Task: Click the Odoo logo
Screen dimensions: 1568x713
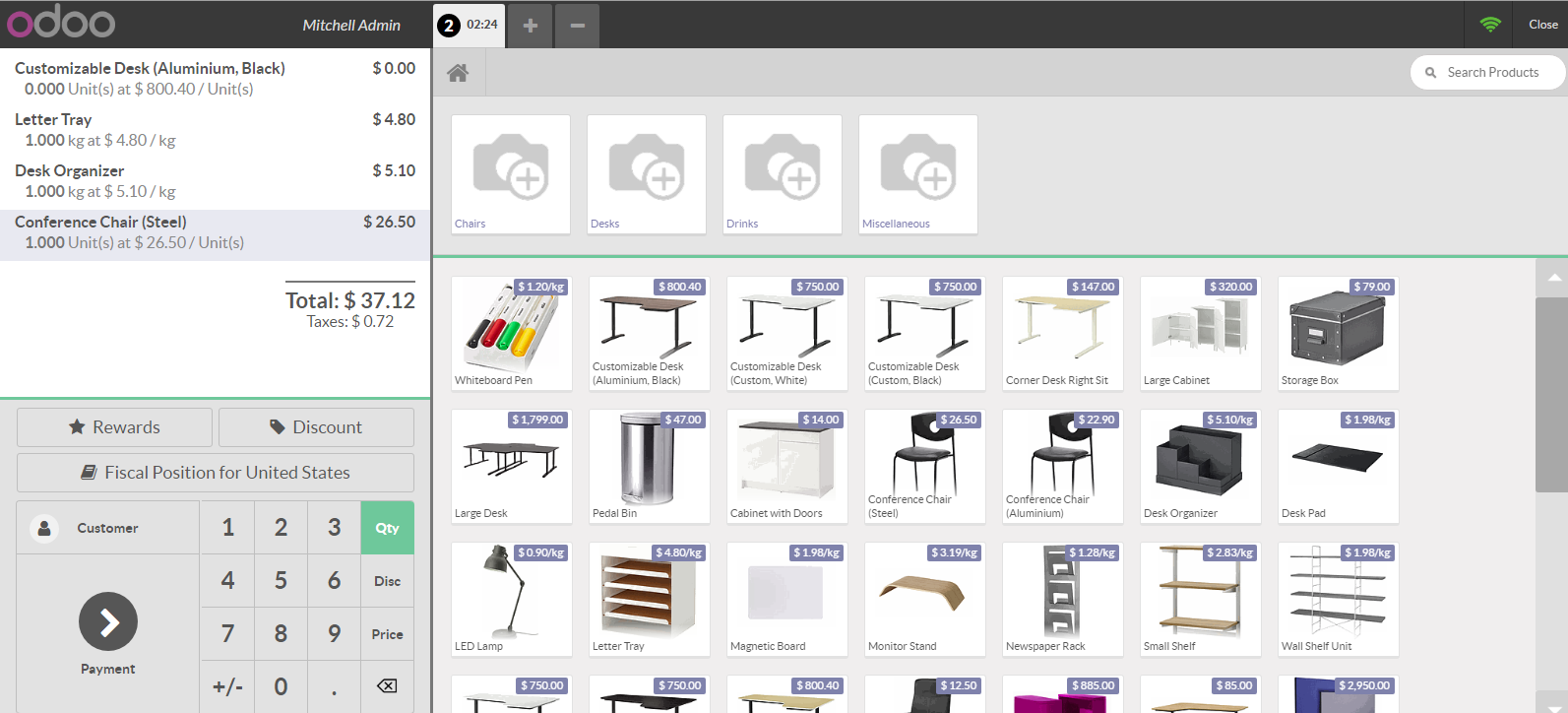Action: click(61, 24)
